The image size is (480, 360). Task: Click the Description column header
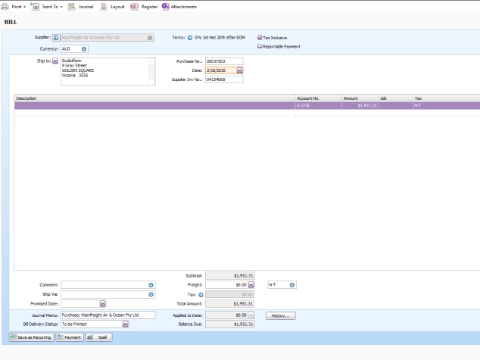click(x=155, y=98)
